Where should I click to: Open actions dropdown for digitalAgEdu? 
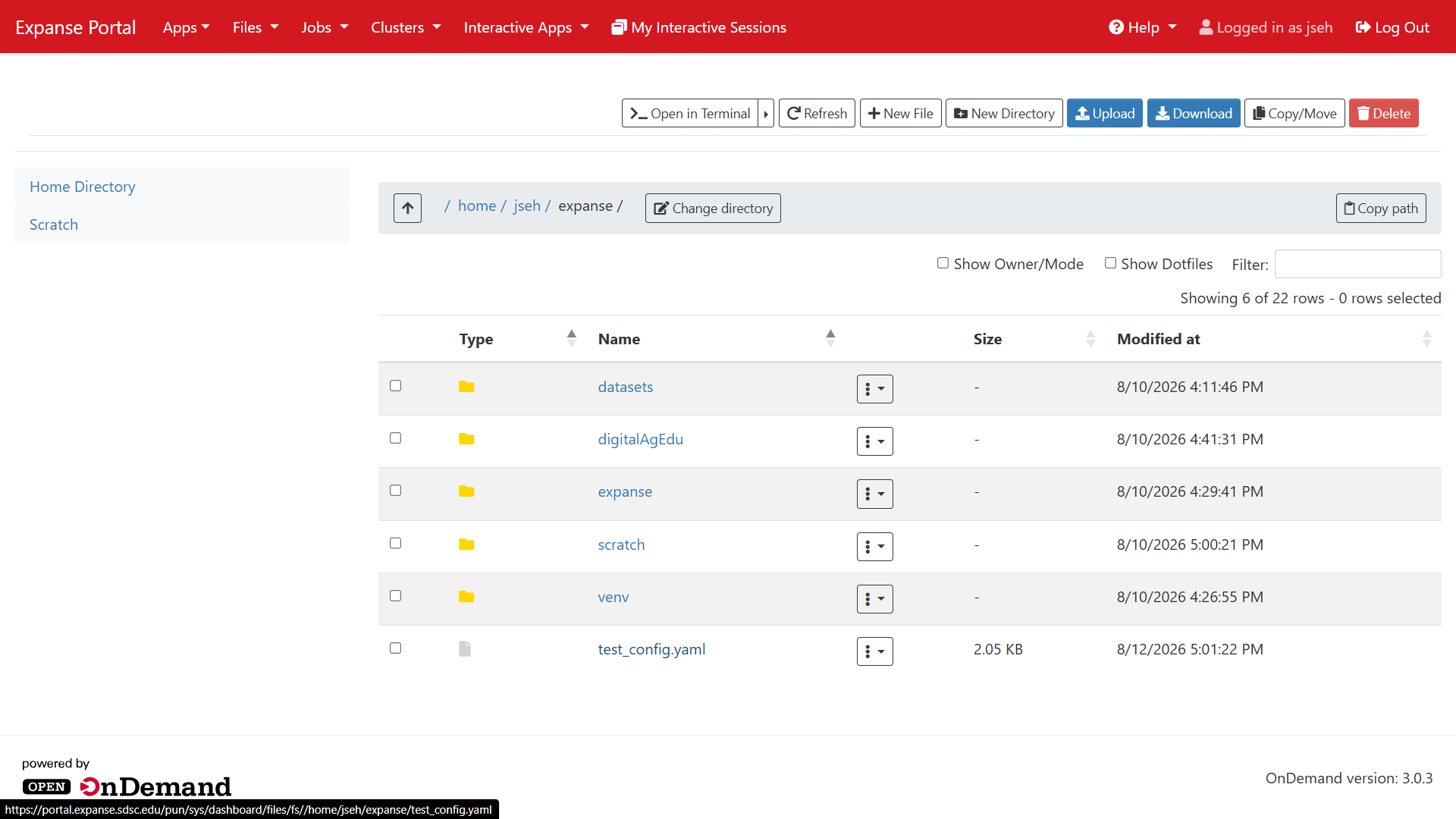(874, 441)
